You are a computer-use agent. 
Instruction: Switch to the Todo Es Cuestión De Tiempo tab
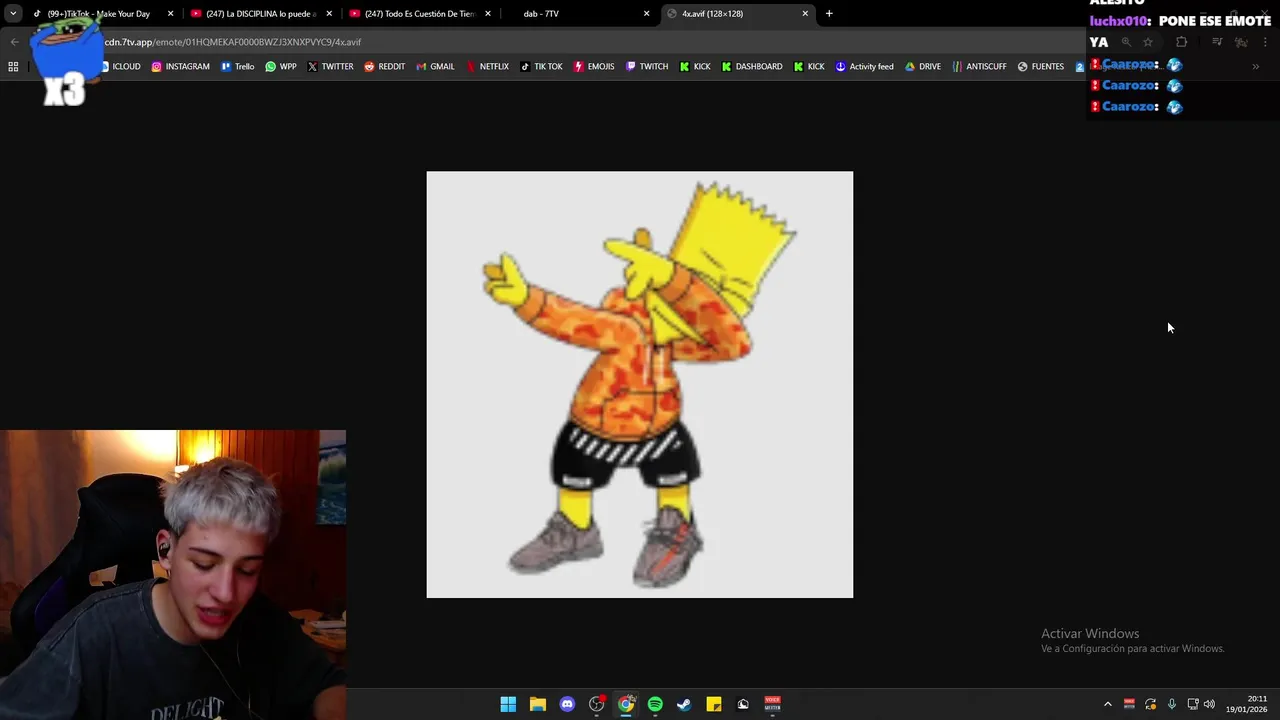coord(418,14)
